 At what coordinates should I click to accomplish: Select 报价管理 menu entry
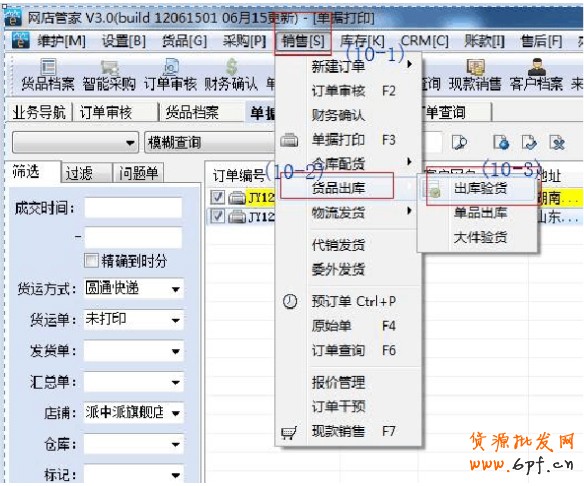(338, 383)
